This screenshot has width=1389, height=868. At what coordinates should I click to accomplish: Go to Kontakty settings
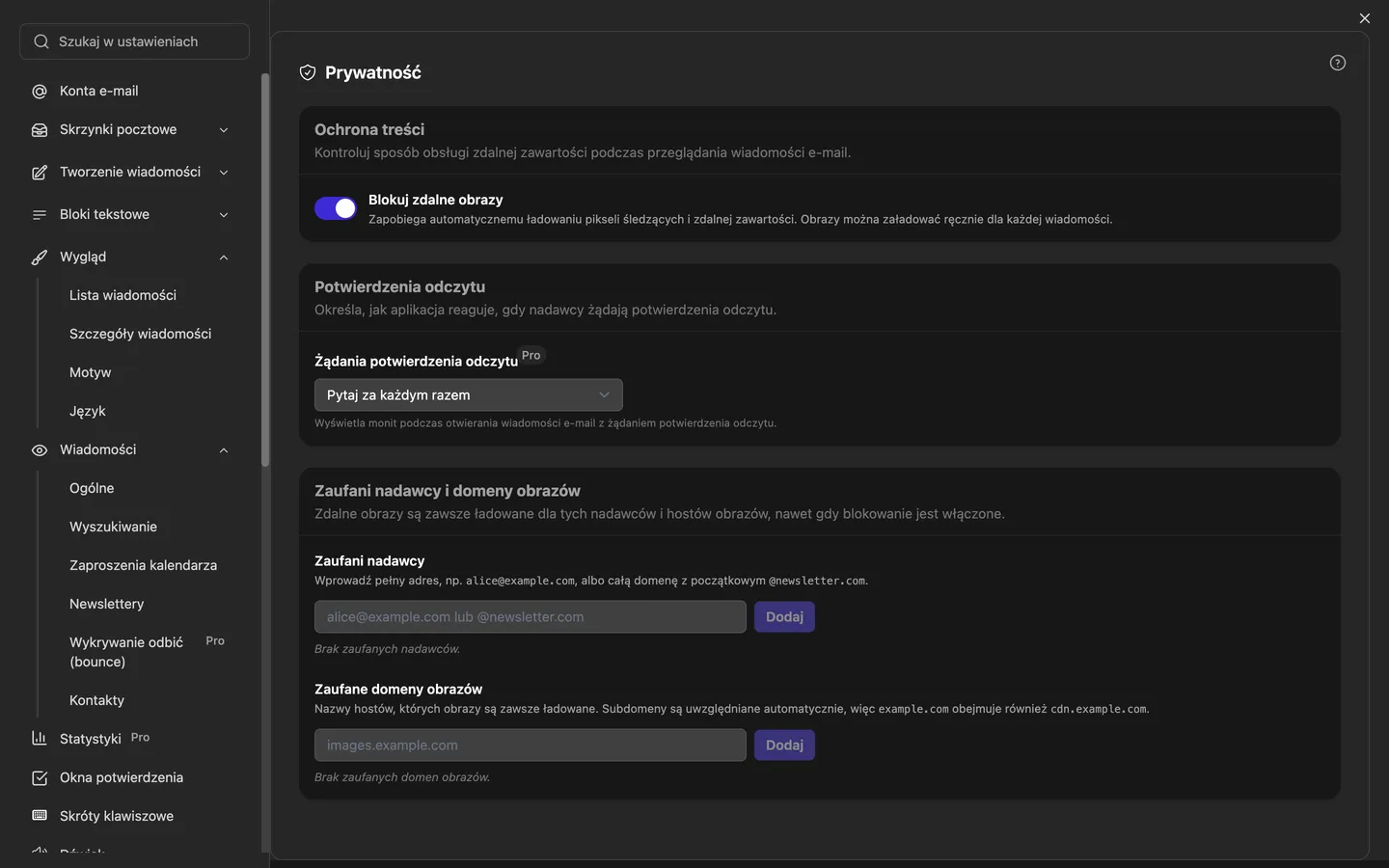click(96, 700)
